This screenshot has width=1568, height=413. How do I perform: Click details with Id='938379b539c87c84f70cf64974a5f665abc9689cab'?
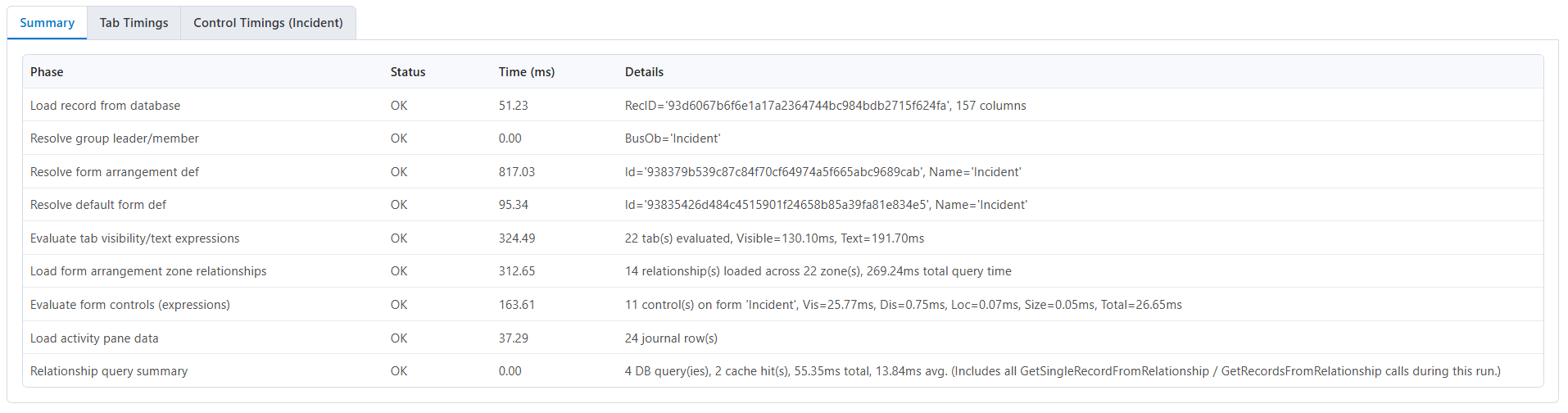(x=823, y=172)
